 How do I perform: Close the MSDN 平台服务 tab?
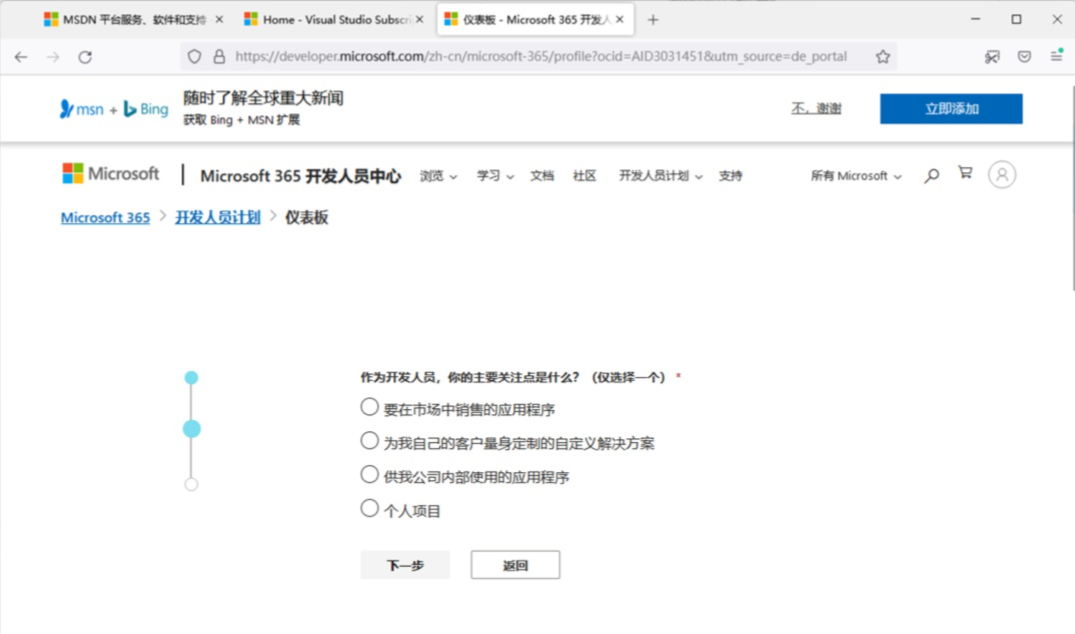click(219, 20)
